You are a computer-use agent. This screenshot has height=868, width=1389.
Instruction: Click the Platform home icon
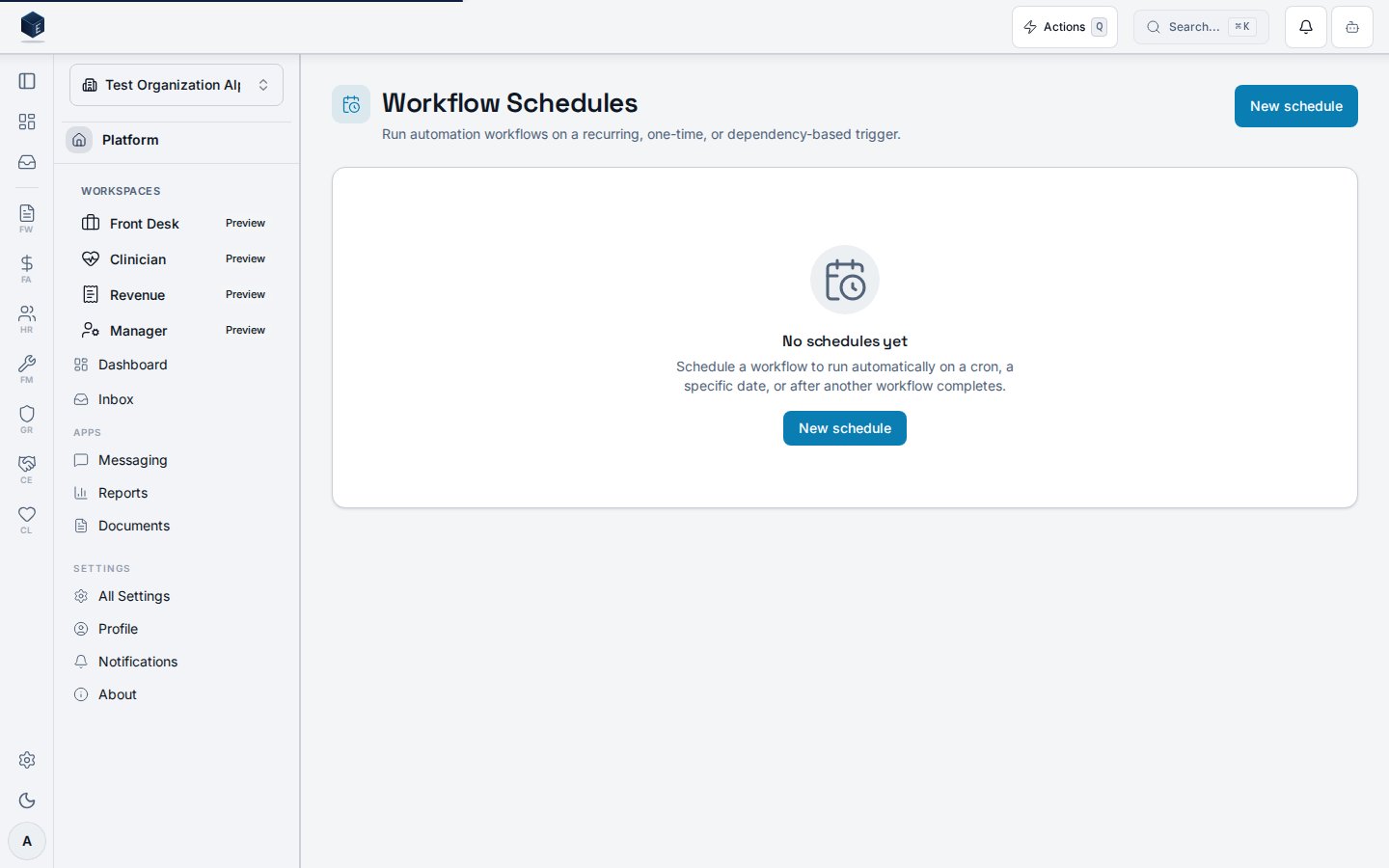(79, 140)
